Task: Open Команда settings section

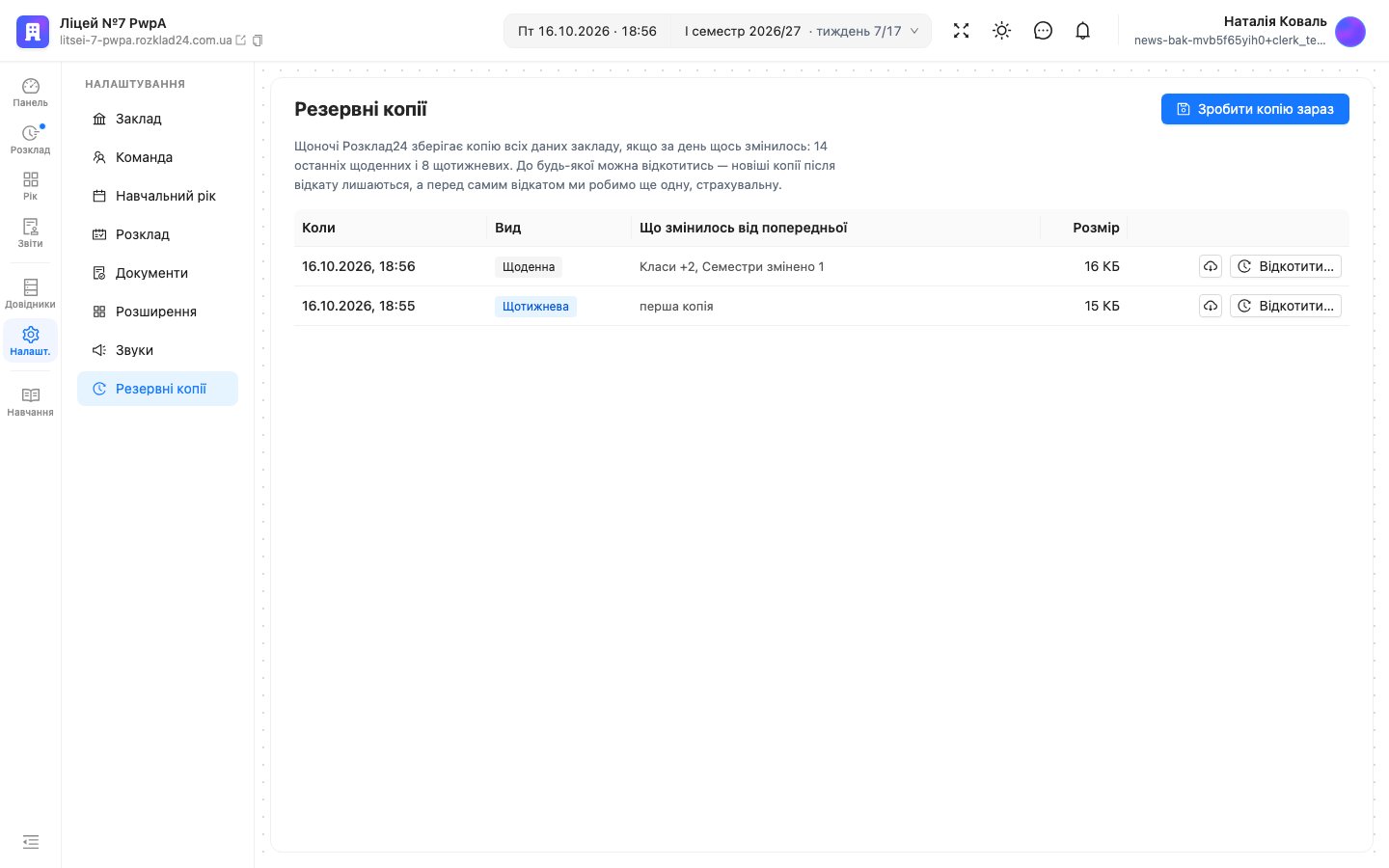Action: 157,157
